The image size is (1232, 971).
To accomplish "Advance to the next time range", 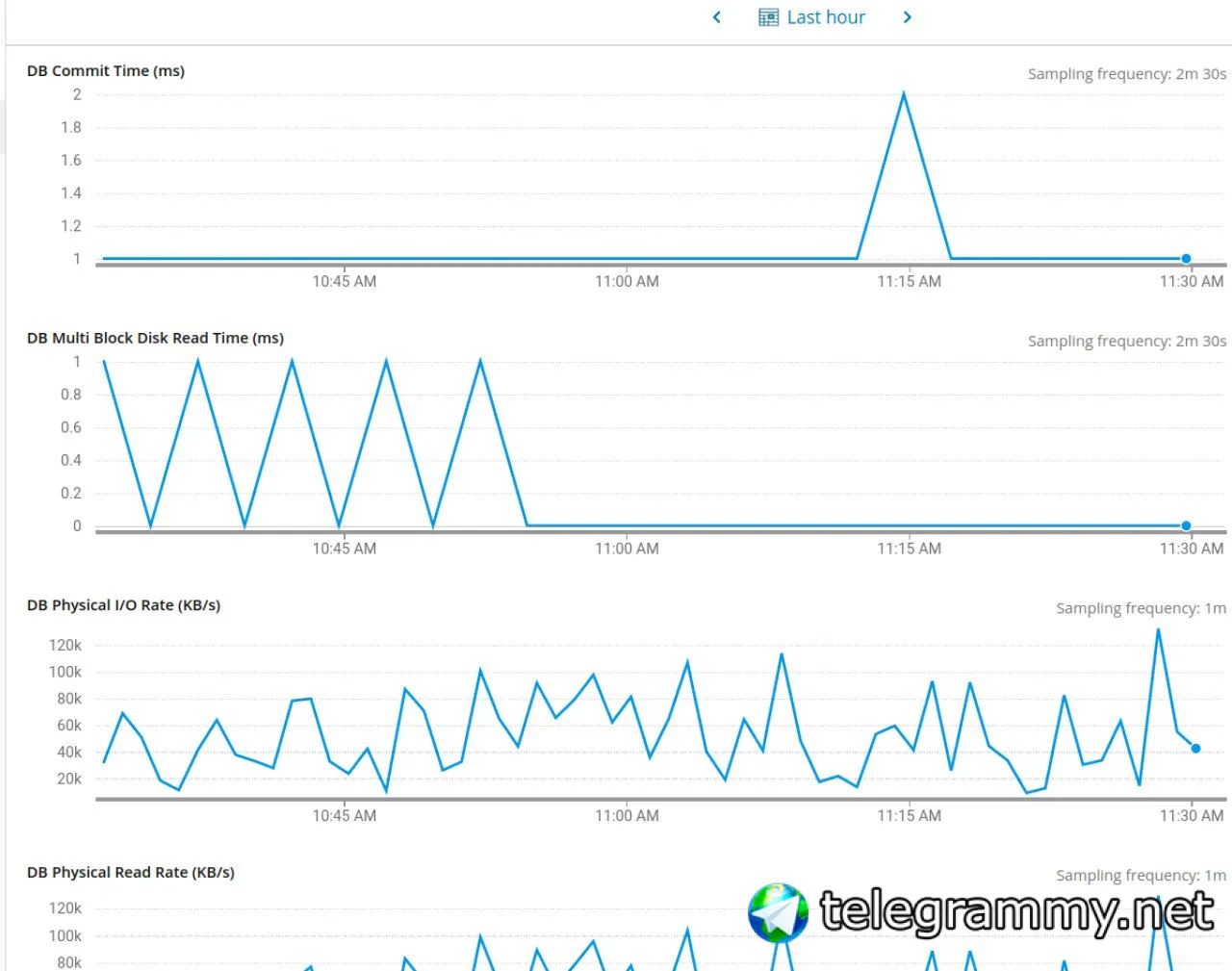I will [x=907, y=17].
